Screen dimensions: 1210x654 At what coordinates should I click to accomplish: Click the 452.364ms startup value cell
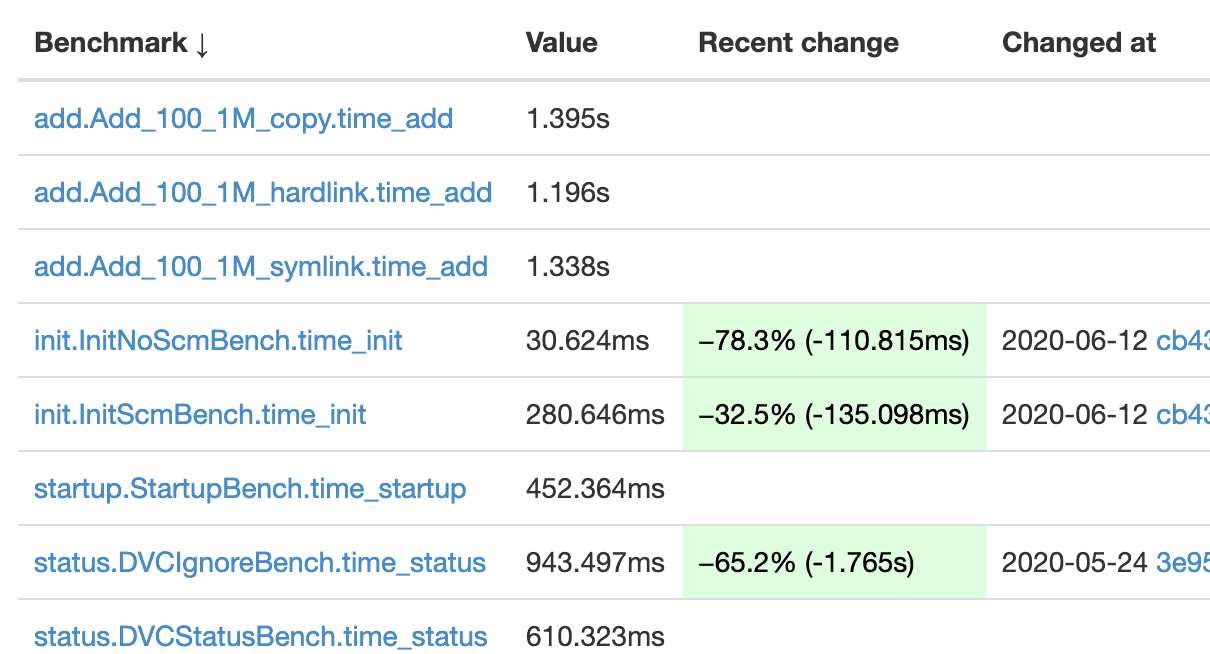coord(595,489)
